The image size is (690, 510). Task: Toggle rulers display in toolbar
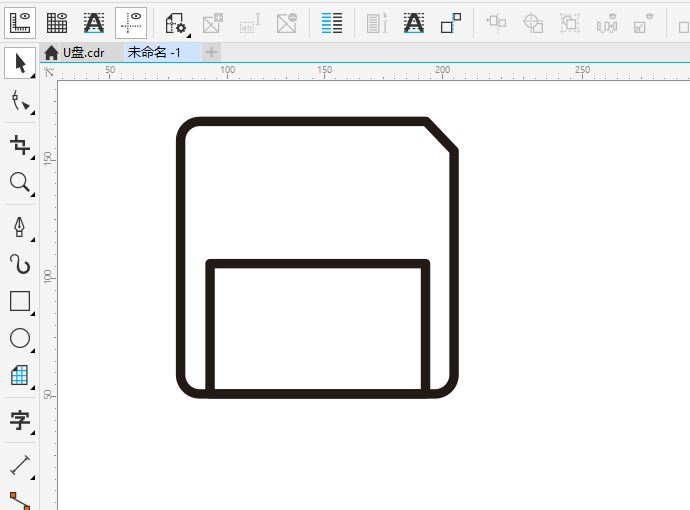click(21, 21)
